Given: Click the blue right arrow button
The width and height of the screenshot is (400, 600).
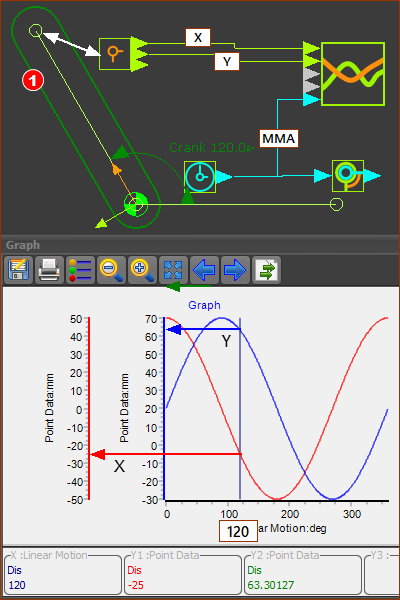Looking at the screenshot, I should [x=235, y=270].
